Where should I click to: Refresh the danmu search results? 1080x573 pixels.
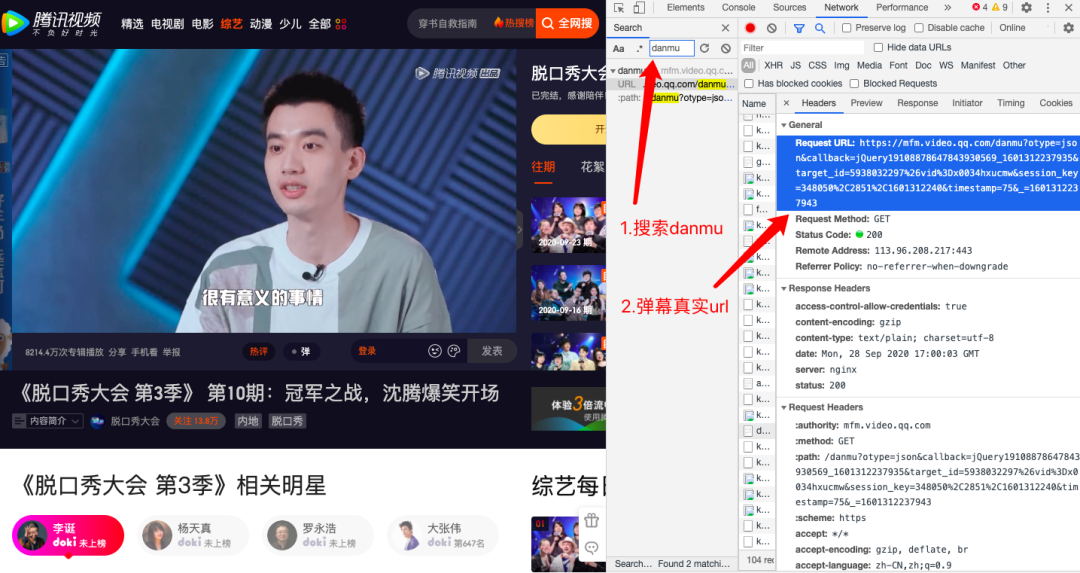coord(705,48)
